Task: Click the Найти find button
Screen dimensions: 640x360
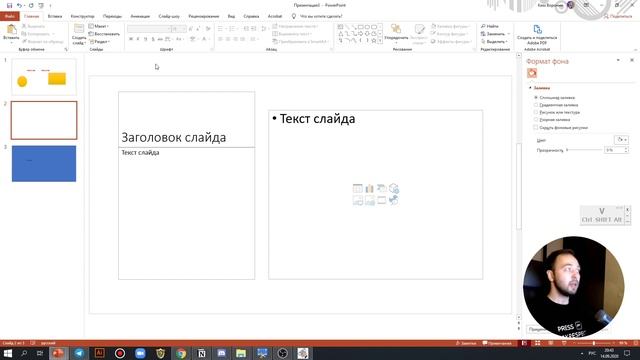Action: pos(490,26)
